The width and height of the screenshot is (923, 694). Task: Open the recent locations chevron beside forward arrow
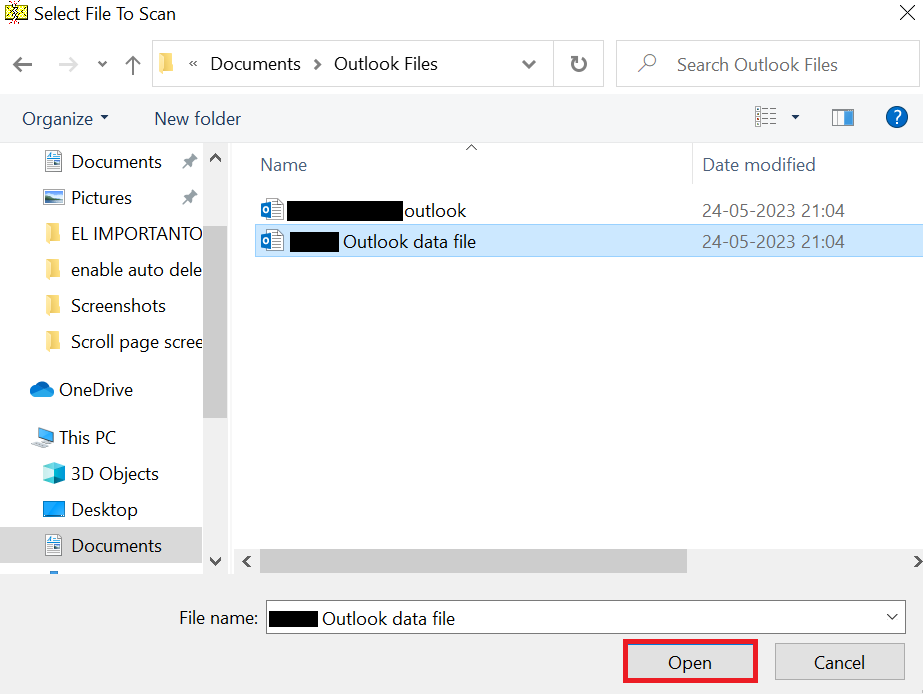pos(101,64)
